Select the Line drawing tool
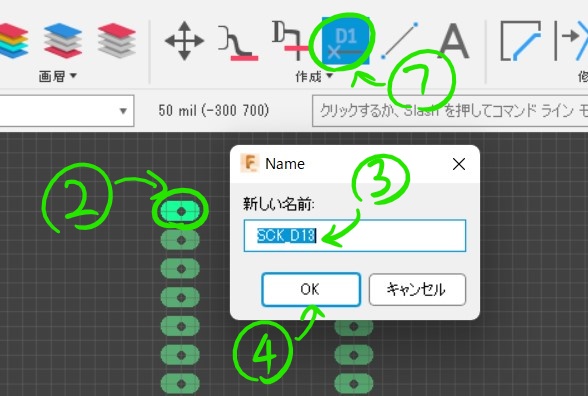Image resolution: width=588 pixels, height=396 pixels. click(399, 40)
